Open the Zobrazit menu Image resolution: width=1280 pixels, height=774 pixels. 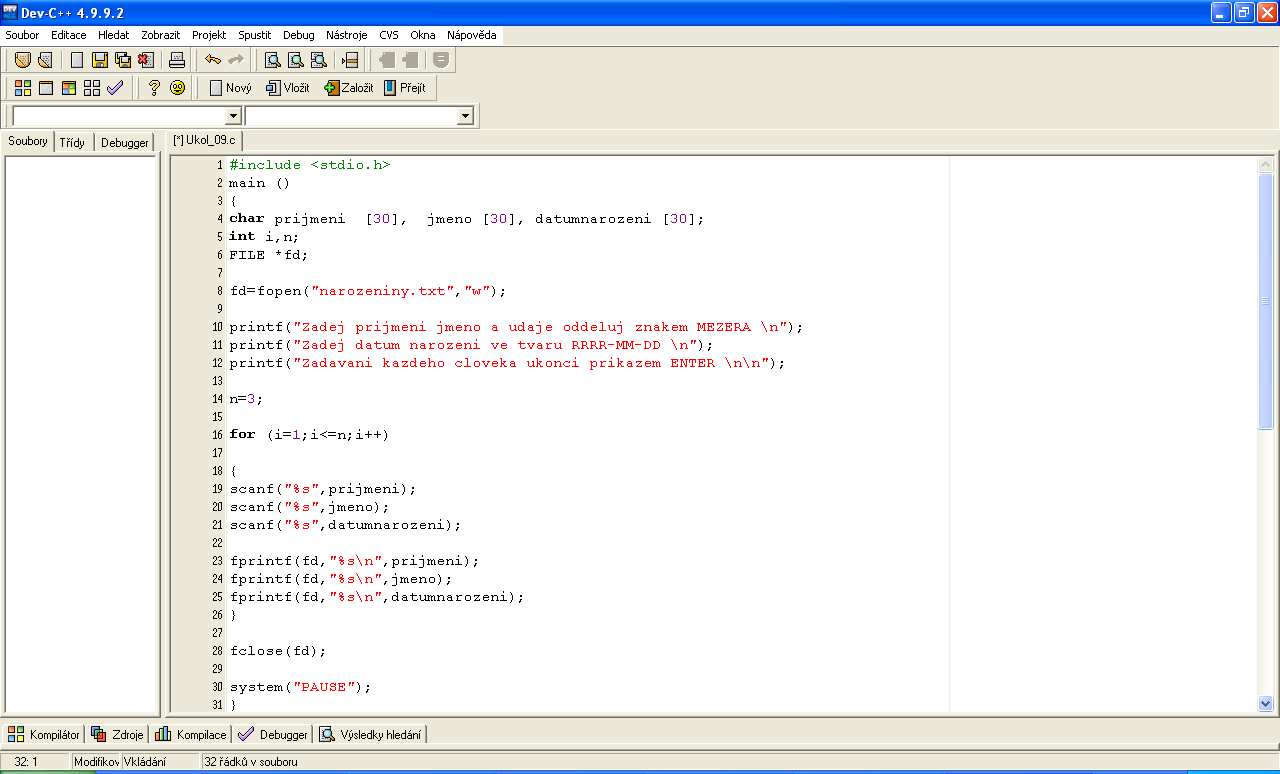(161, 35)
